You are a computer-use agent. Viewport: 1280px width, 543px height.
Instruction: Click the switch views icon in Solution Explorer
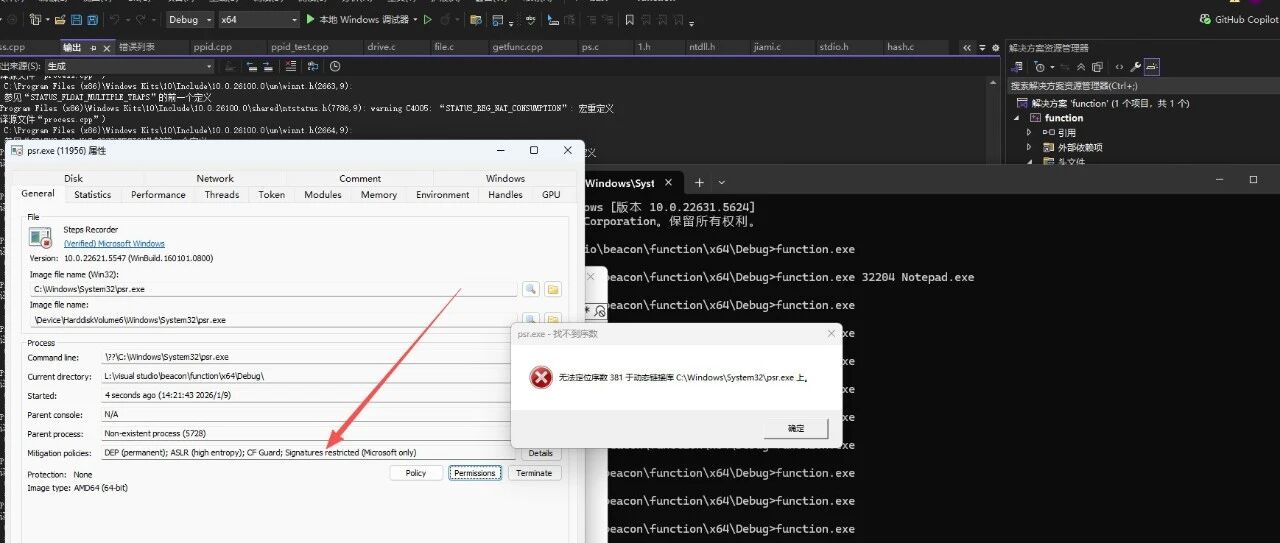pos(1018,67)
